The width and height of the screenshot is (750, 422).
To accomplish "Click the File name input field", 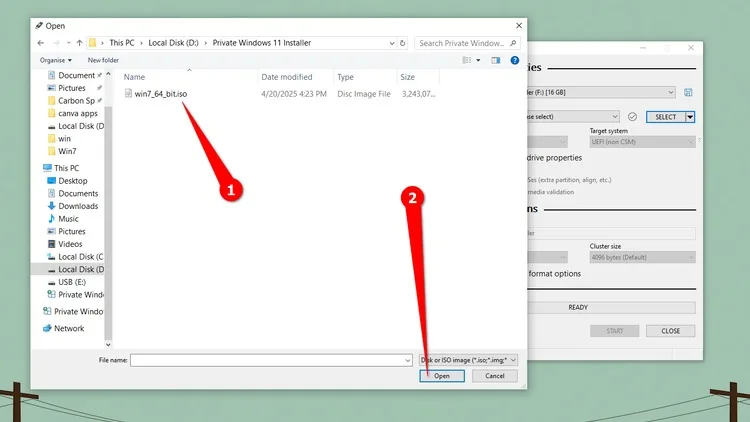I will coord(267,360).
